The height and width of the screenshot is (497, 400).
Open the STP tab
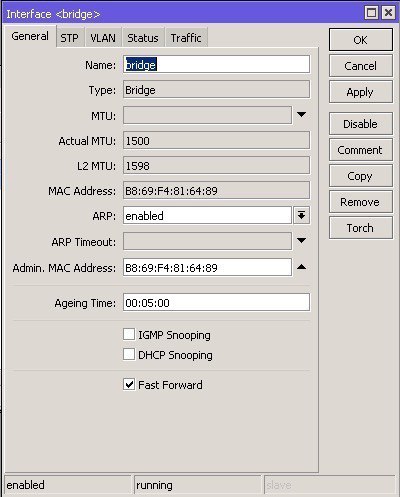69,38
